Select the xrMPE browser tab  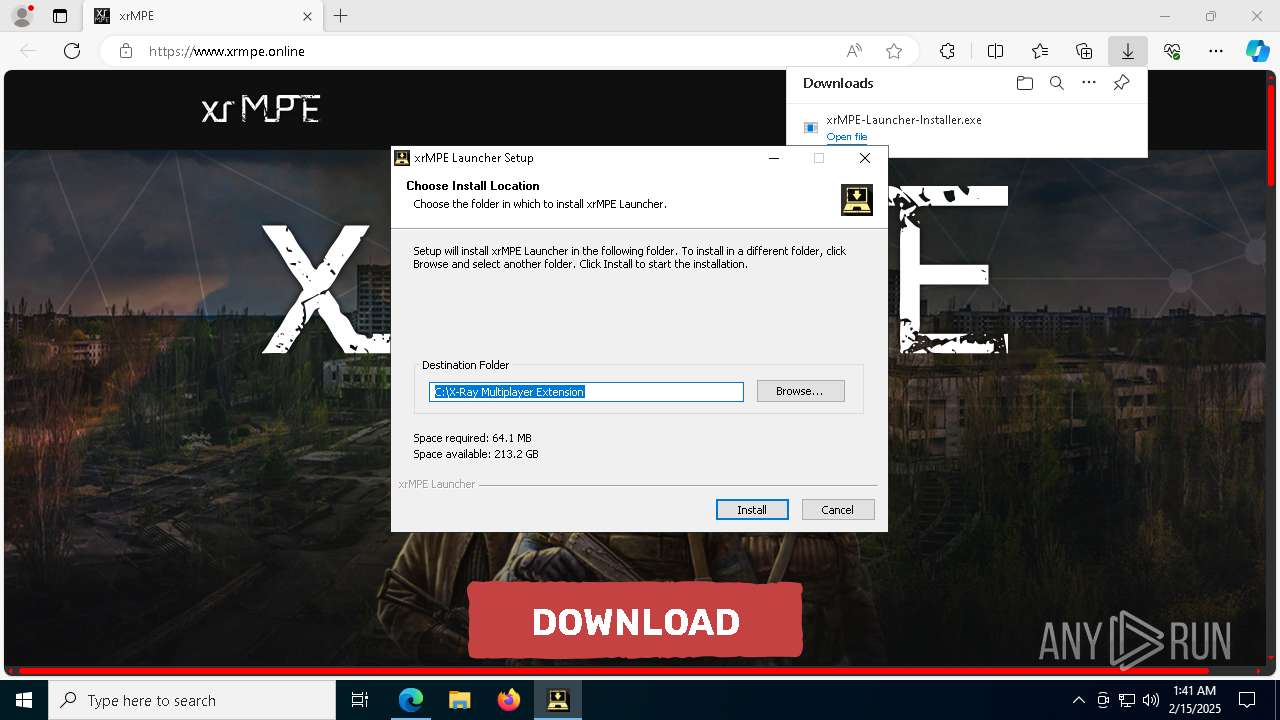coord(204,16)
